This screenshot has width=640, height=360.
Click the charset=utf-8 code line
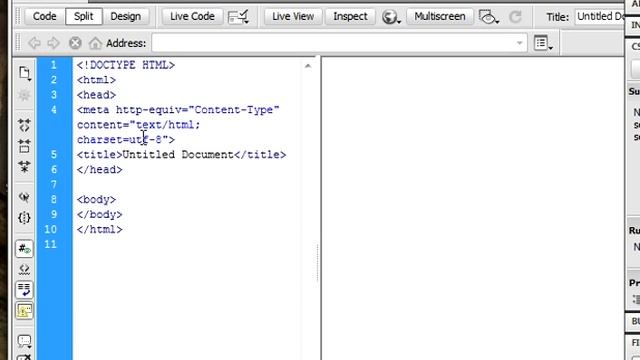pyautogui.click(x=126, y=140)
